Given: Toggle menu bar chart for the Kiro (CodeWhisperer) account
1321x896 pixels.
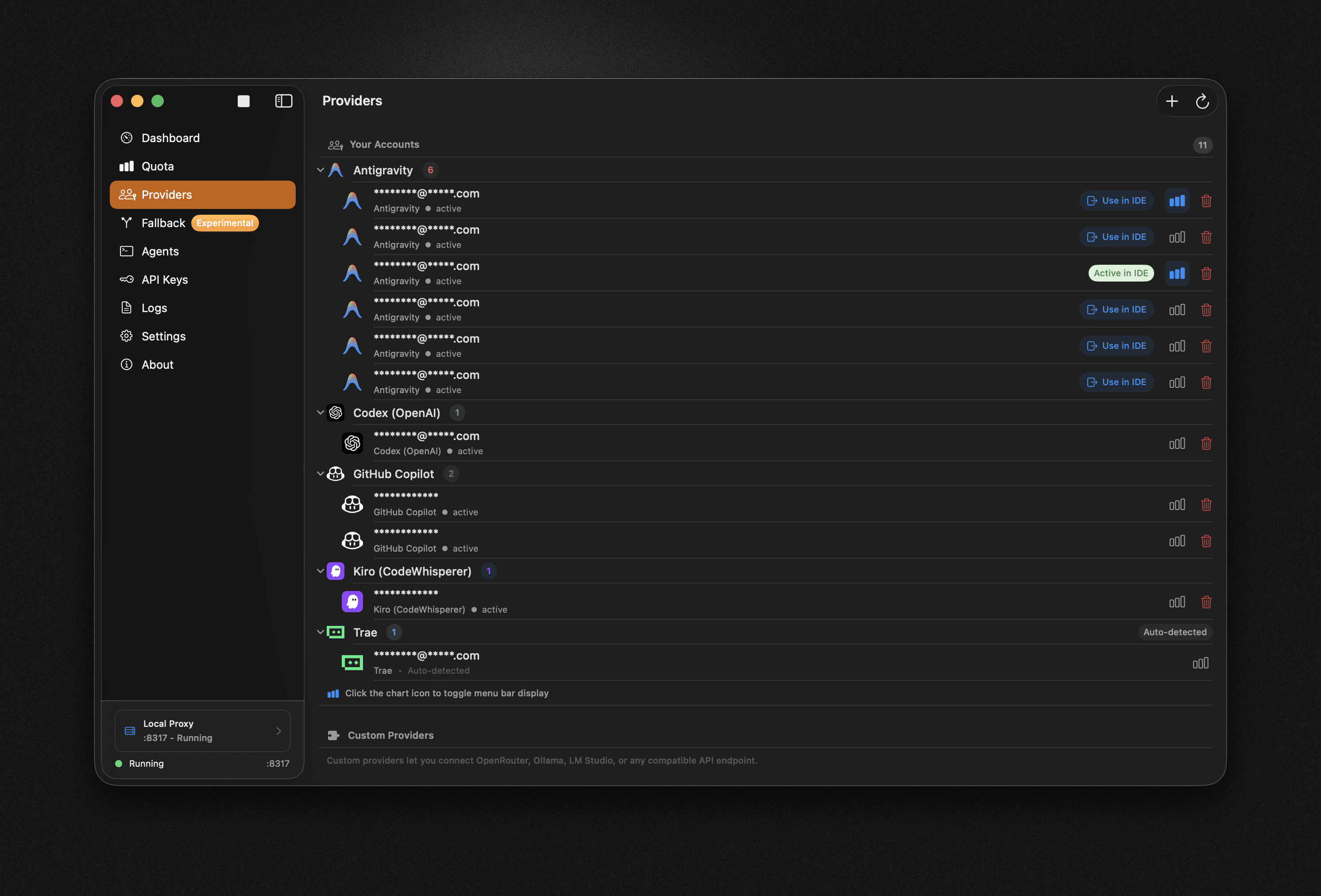Looking at the screenshot, I should tap(1177, 602).
